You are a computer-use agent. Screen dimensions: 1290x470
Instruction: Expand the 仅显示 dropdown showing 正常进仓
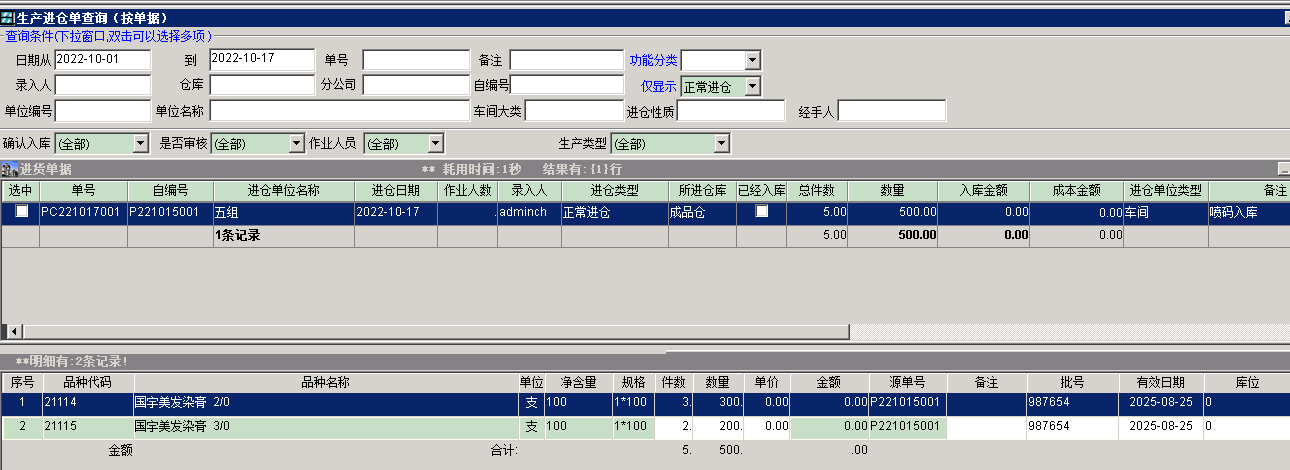click(752, 86)
